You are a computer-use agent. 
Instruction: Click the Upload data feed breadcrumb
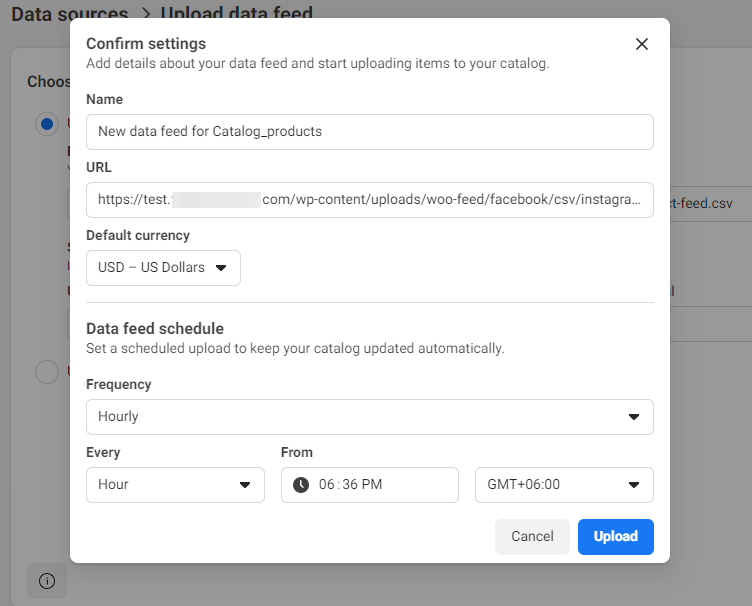point(236,14)
